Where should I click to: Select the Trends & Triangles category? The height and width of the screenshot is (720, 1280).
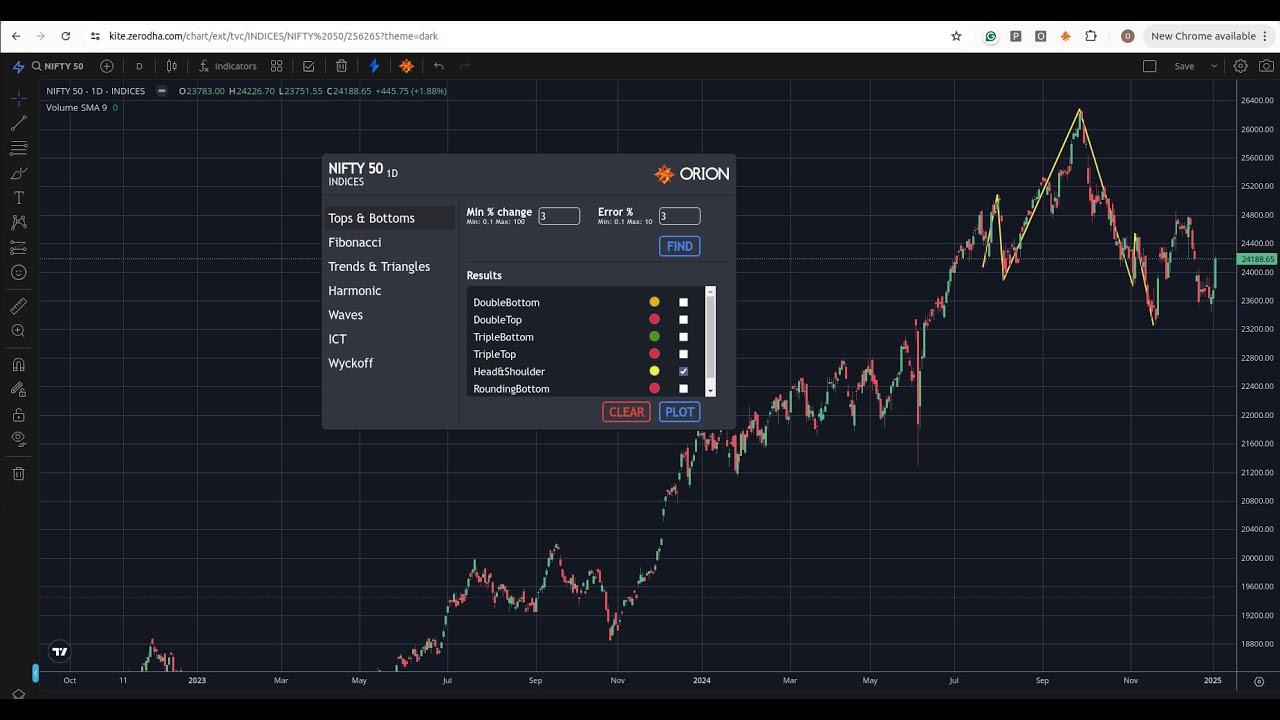[389, 266]
